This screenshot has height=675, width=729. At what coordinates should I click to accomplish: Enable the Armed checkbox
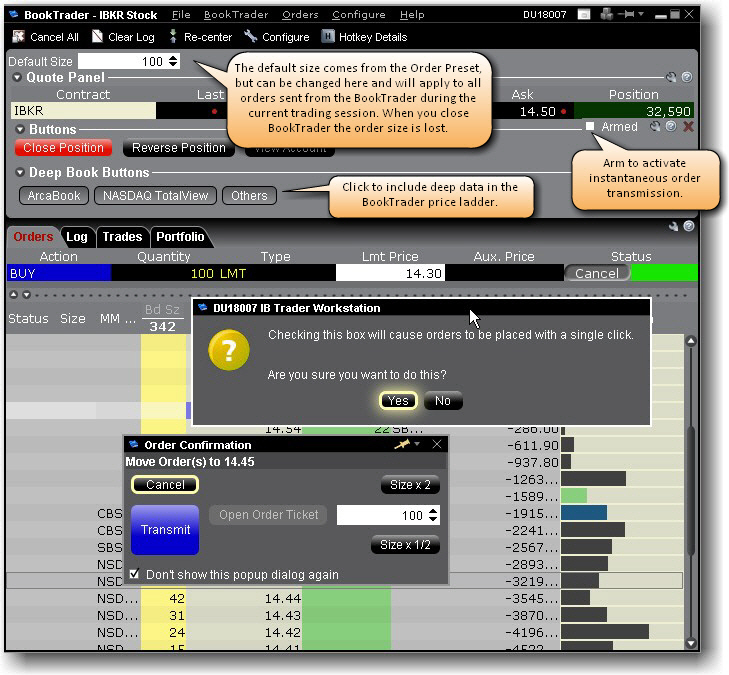pos(590,127)
